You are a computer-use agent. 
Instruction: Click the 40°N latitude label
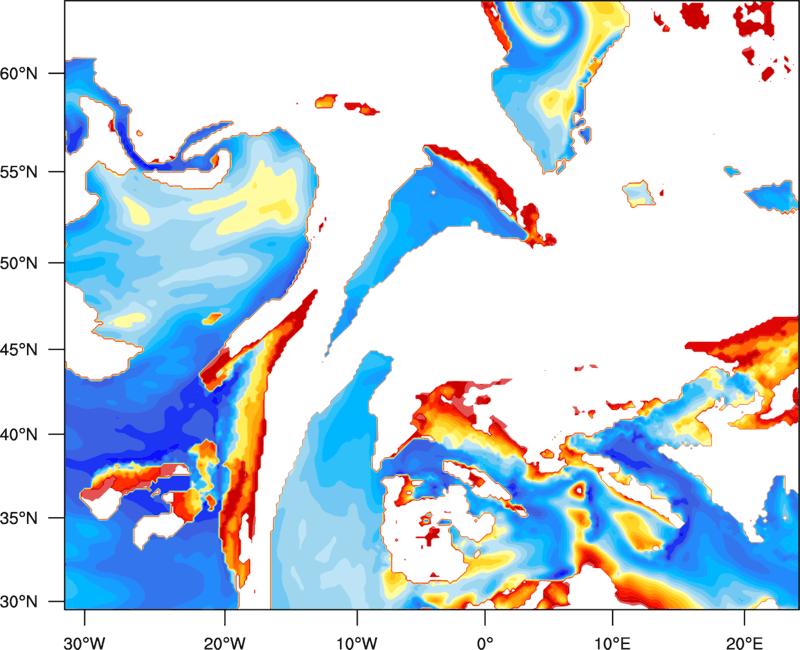(x=19, y=435)
